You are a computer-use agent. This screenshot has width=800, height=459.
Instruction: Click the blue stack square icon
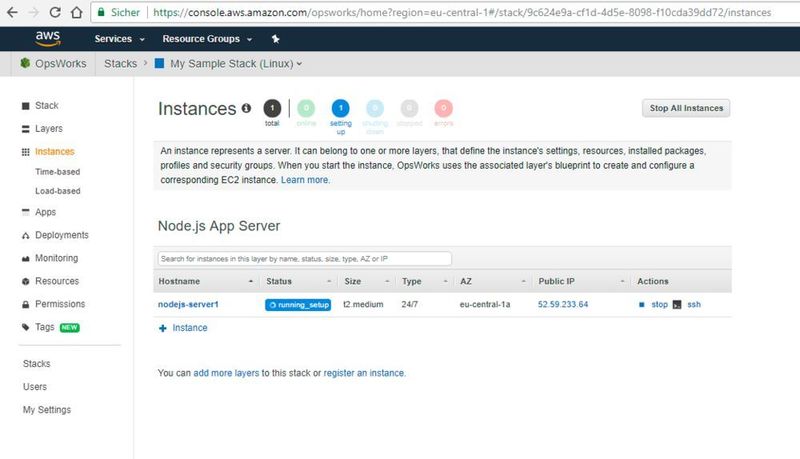point(159,63)
